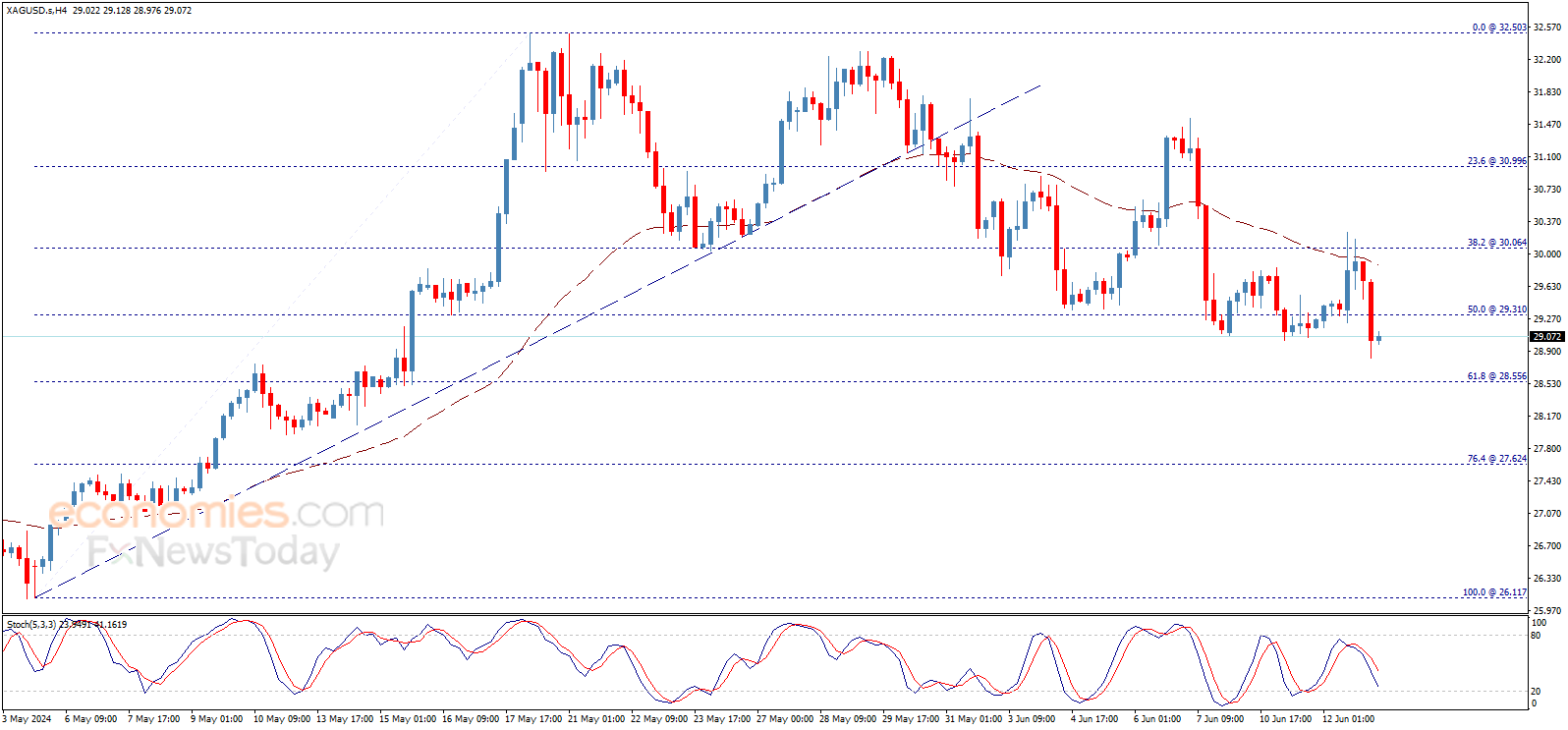Select the Fibonacci label '61.8 @ 28.556'
Viewport: 1568px width, 730px height.
(1497, 376)
